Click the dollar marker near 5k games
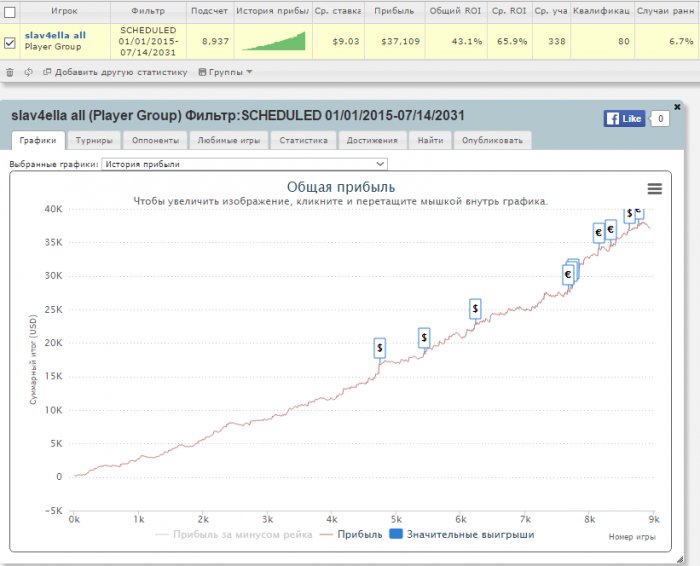700x566 pixels. pyautogui.click(x=379, y=347)
